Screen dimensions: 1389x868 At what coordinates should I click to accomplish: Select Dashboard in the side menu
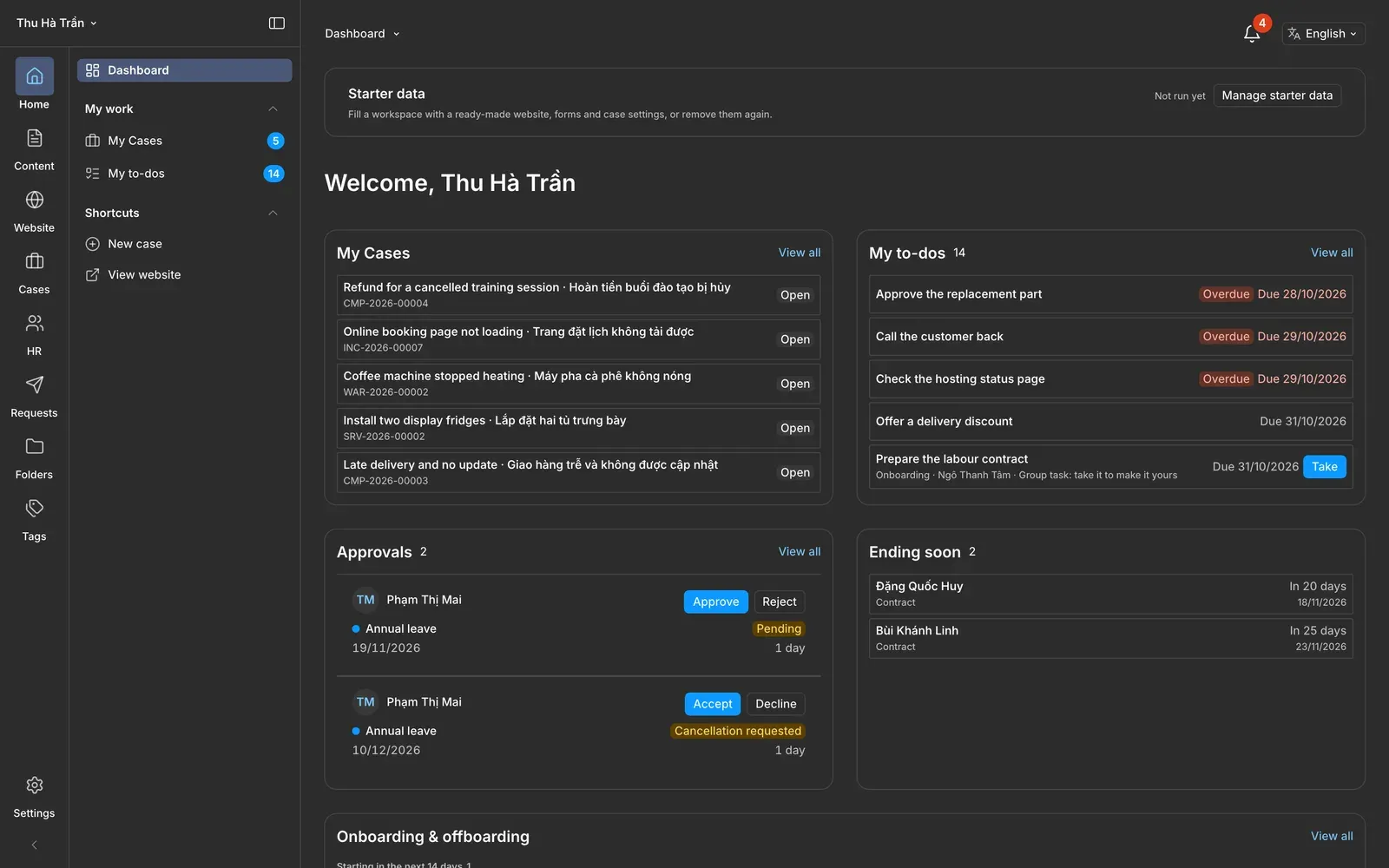pyautogui.click(x=184, y=70)
